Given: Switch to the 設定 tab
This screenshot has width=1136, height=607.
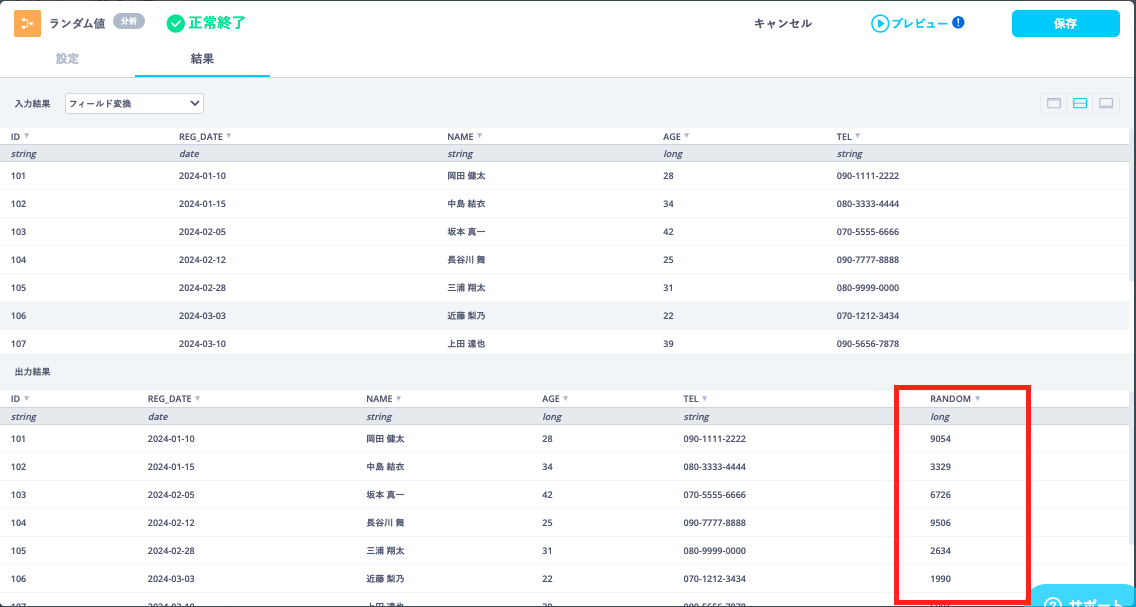Looking at the screenshot, I should (x=67, y=59).
